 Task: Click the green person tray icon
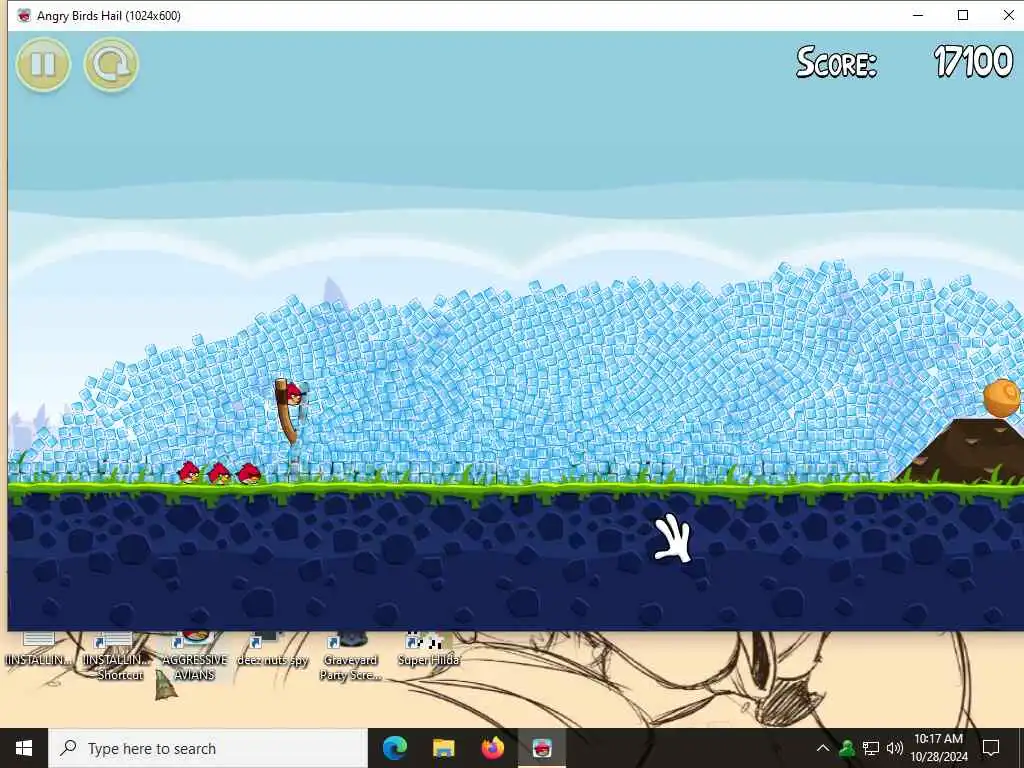846,748
